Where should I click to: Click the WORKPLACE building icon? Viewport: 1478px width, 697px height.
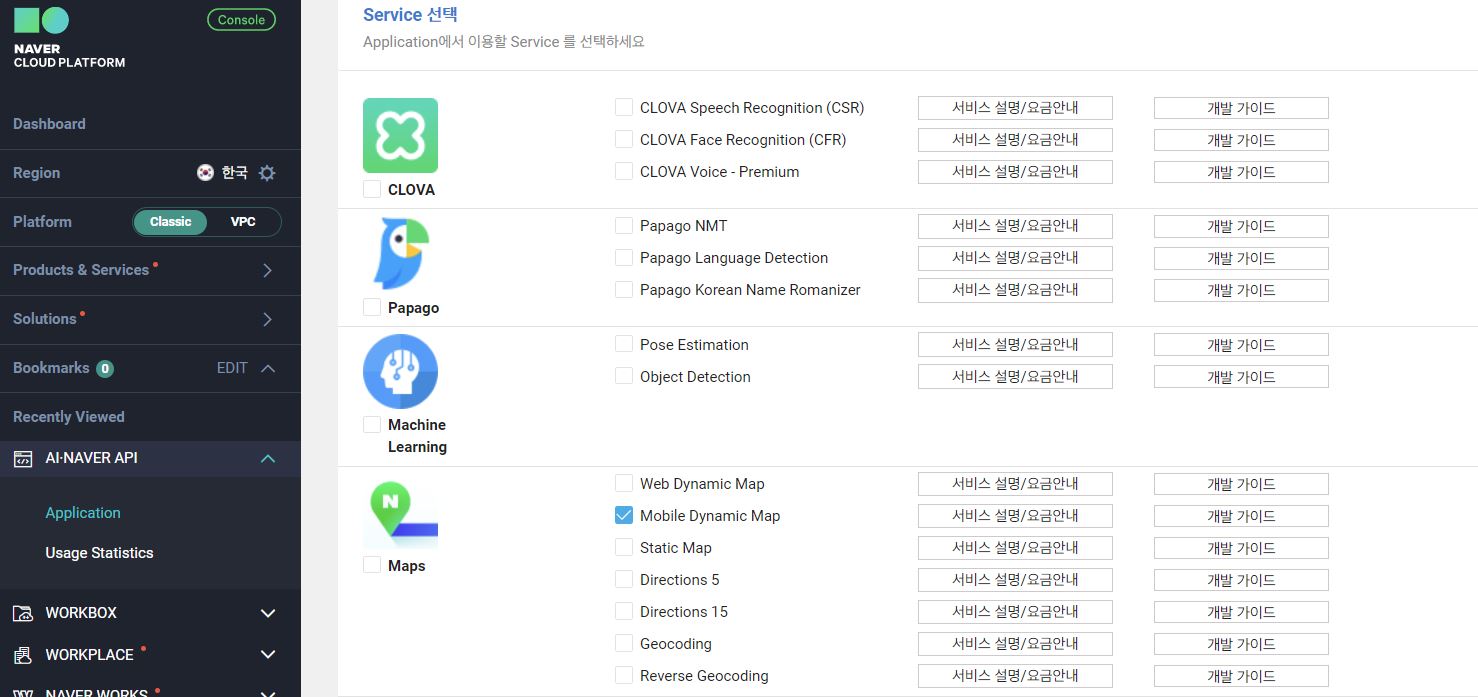pos(23,655)
